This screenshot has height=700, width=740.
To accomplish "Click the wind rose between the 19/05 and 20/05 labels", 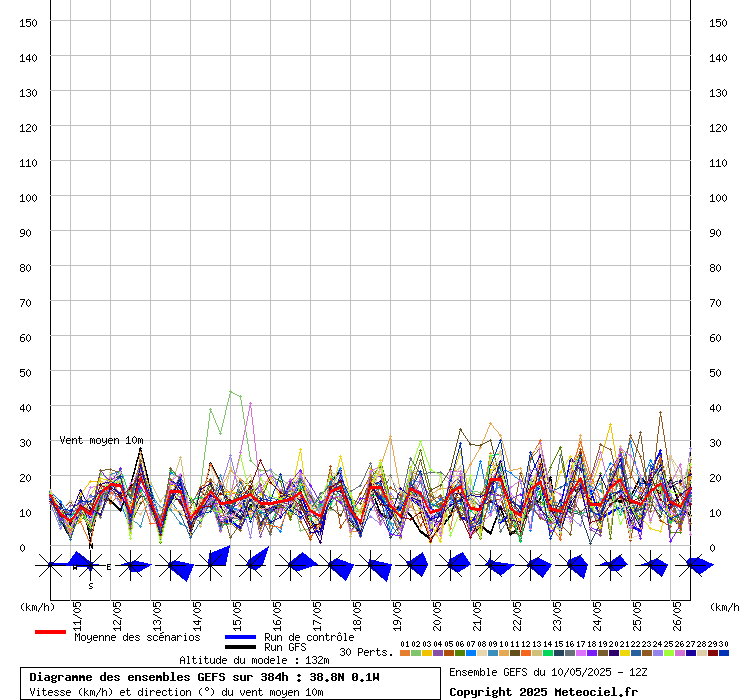I will tap(412, 565).
